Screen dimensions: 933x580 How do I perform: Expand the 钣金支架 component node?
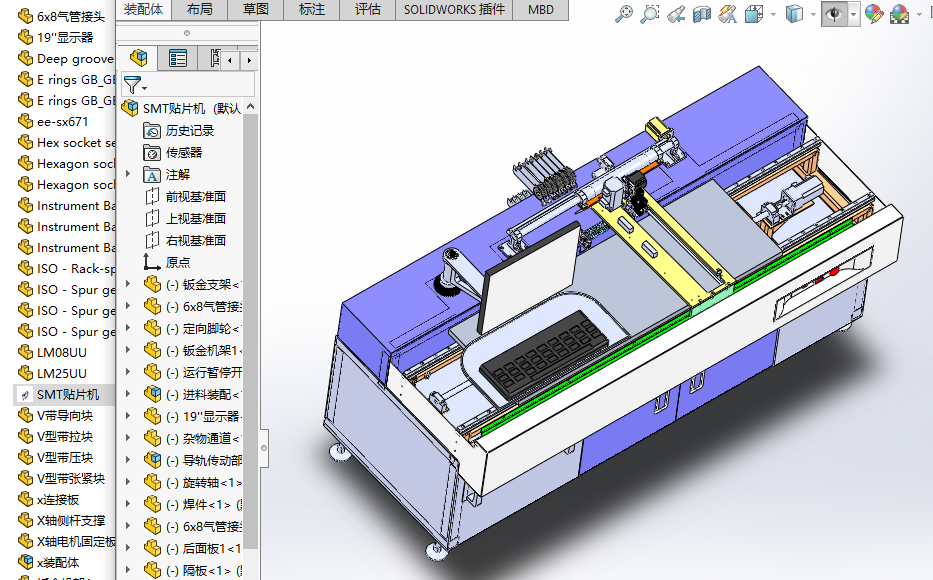(x=127, y=284)
